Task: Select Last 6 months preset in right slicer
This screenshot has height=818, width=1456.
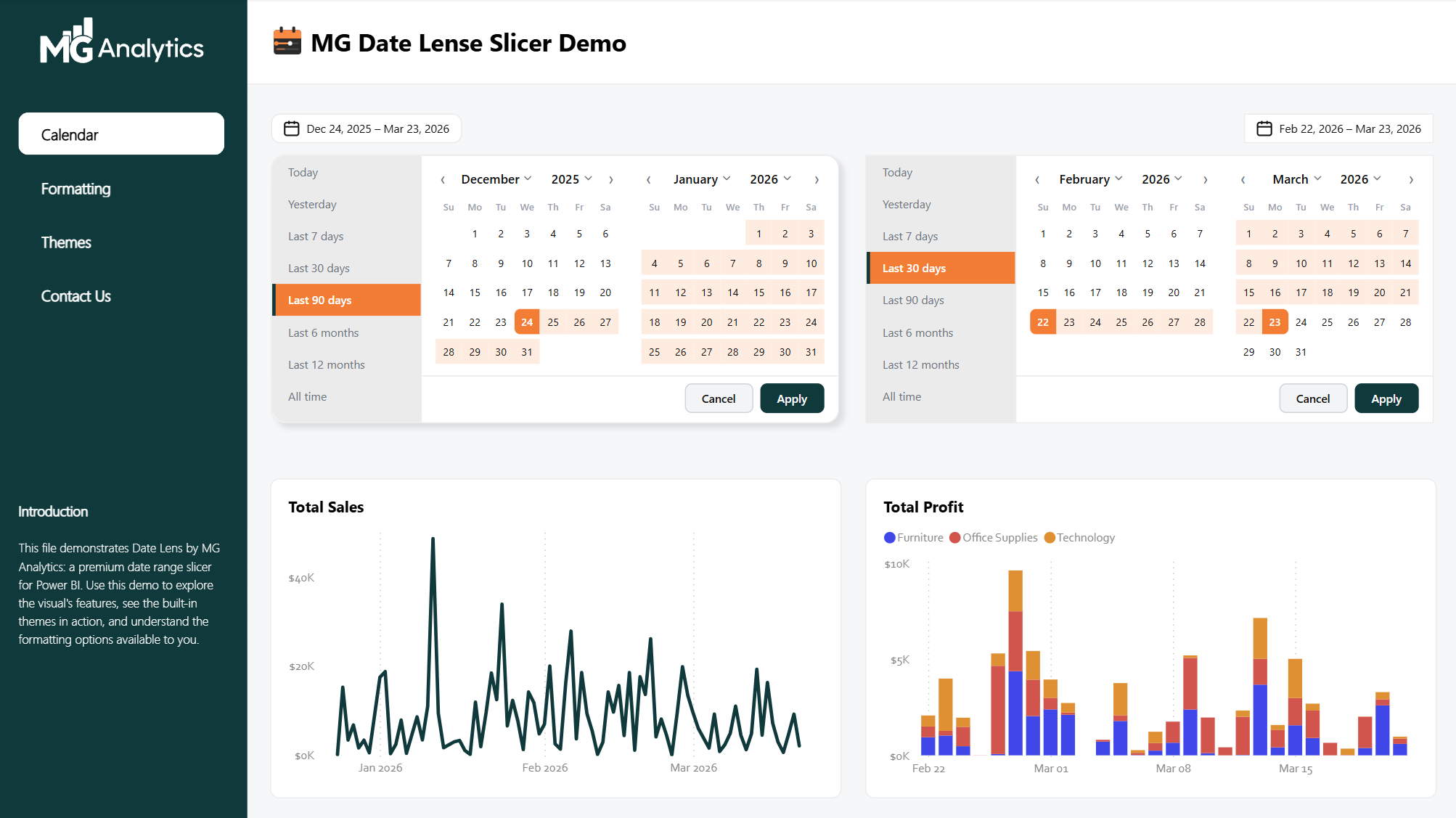Action: coord(917,333)
